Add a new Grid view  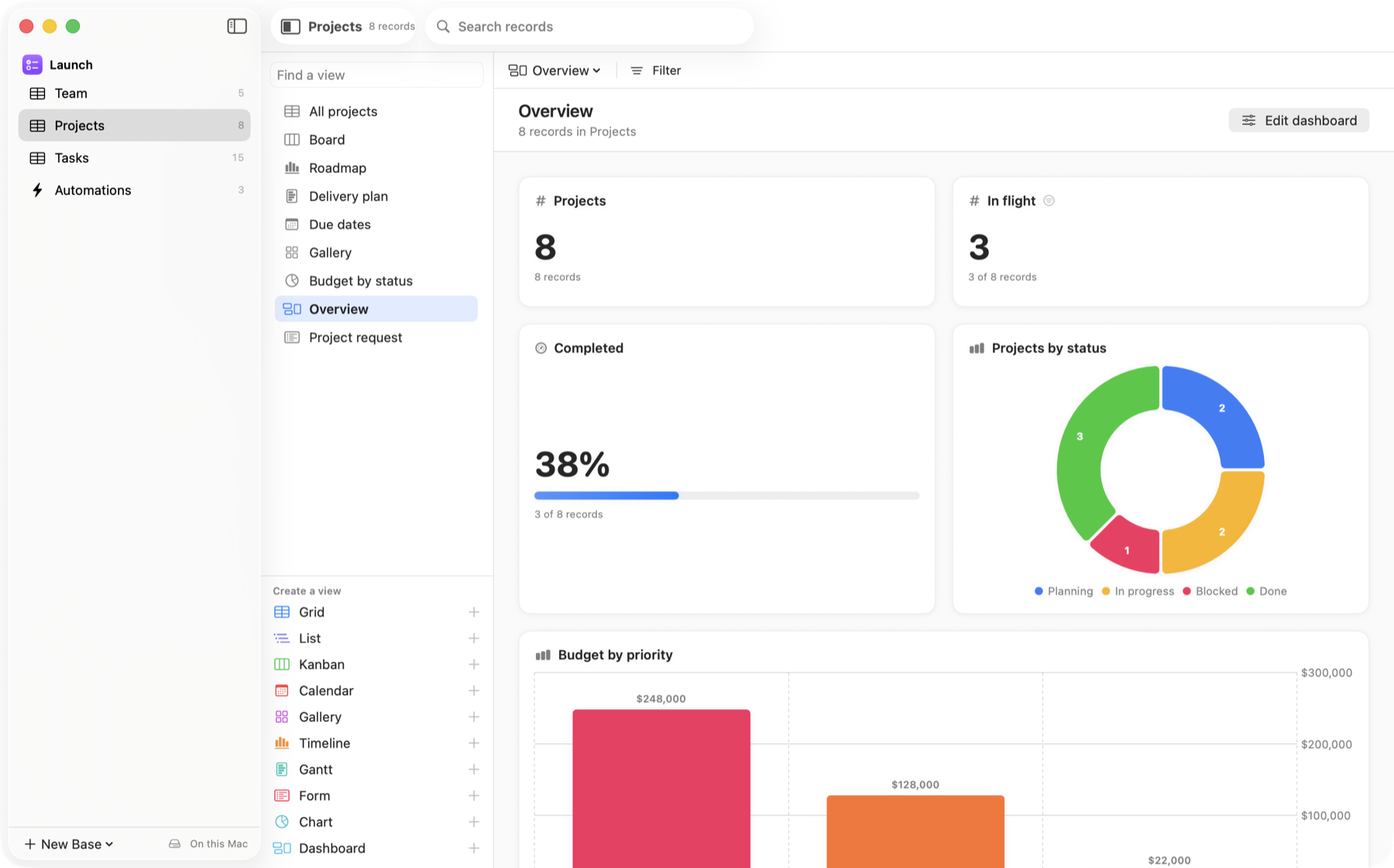(x=473, y=612)
